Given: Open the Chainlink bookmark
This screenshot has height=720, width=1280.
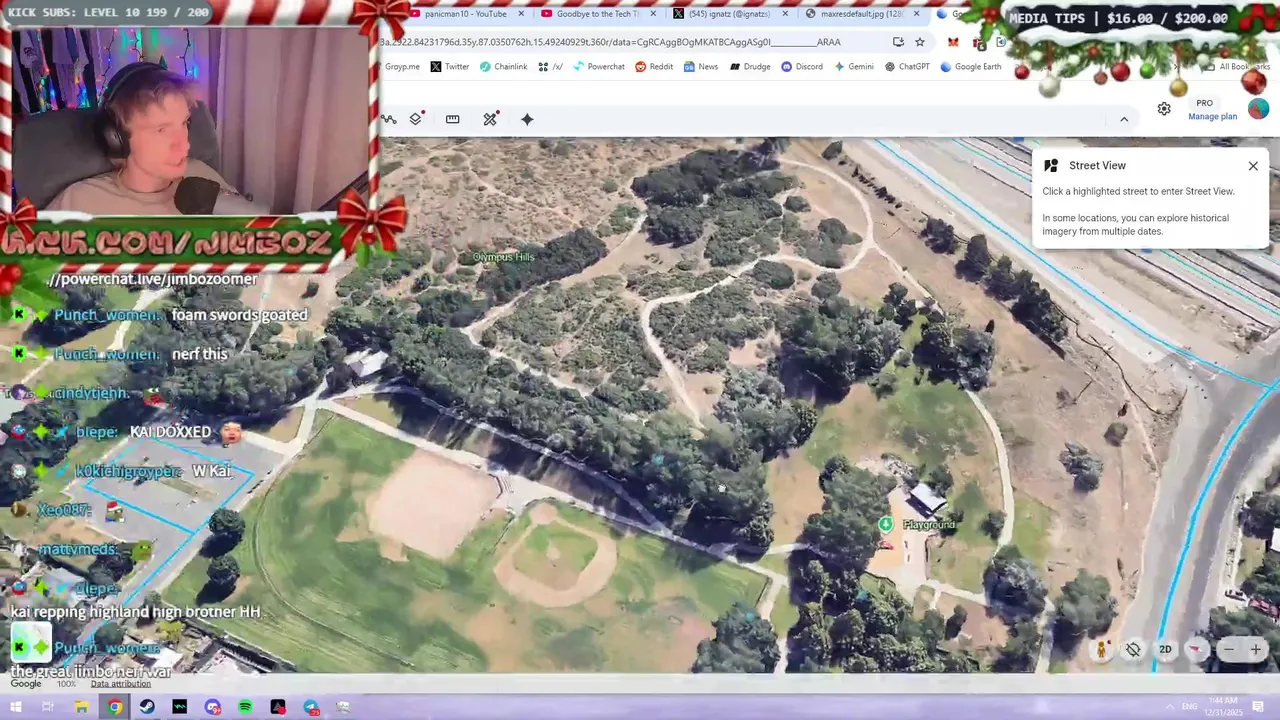Looking at the screenshot, I should [503, 67].
